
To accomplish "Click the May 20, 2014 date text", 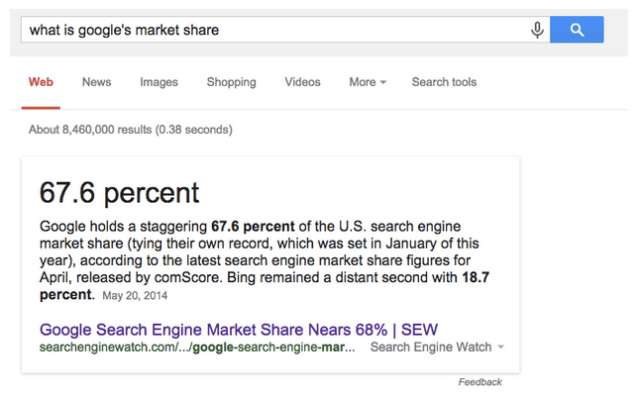I will (x=135, y=296).
